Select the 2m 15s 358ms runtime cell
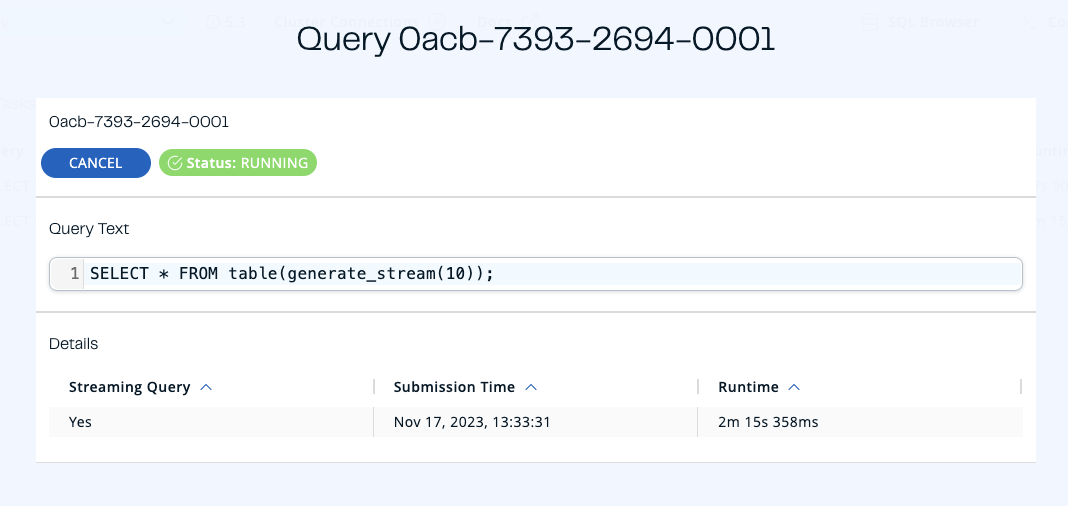 [x=768, y=422]
